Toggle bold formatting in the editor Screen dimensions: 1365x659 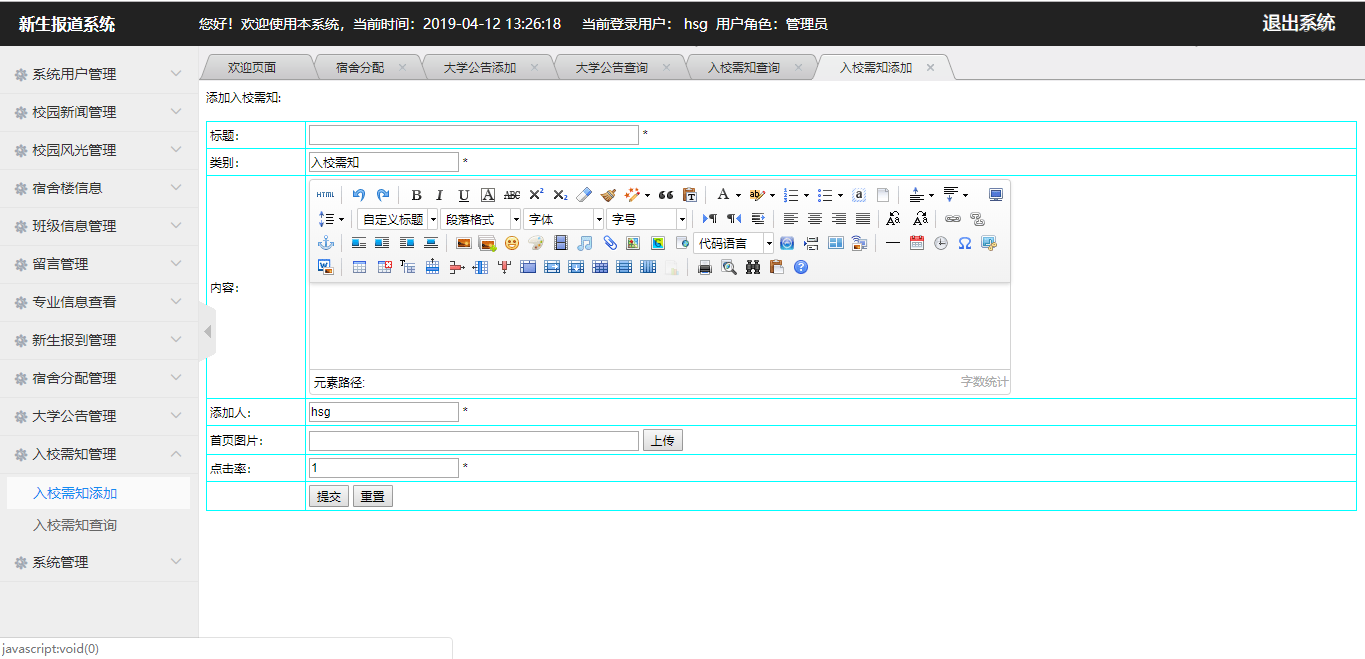(x=416, y=195)
